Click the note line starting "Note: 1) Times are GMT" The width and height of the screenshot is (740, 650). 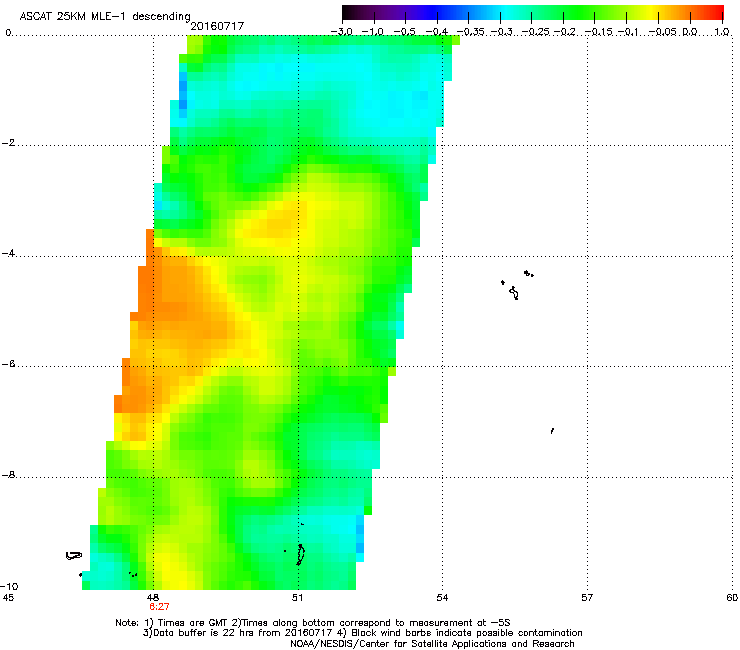[313, 623]
